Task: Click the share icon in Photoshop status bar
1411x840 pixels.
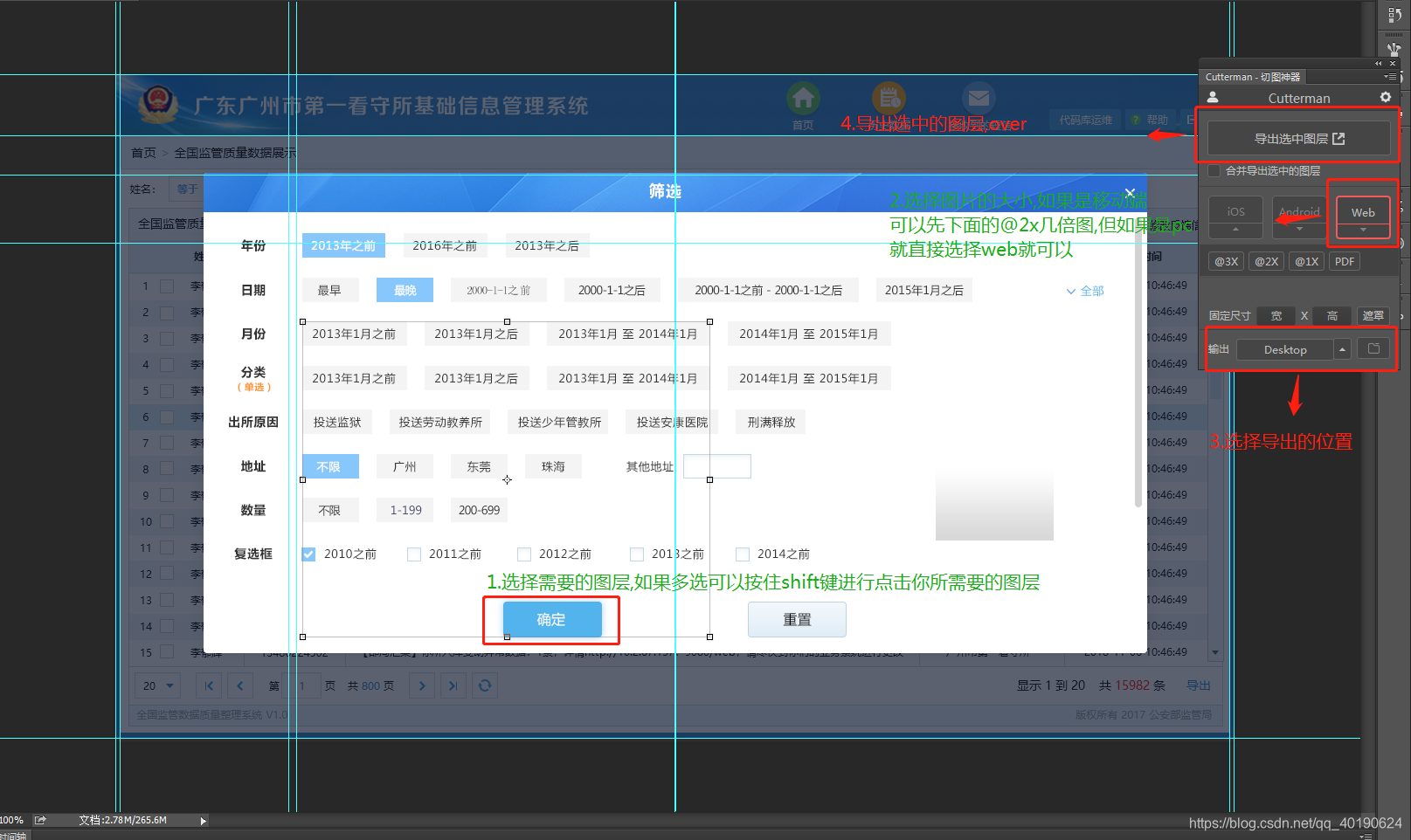Action: 39,820
